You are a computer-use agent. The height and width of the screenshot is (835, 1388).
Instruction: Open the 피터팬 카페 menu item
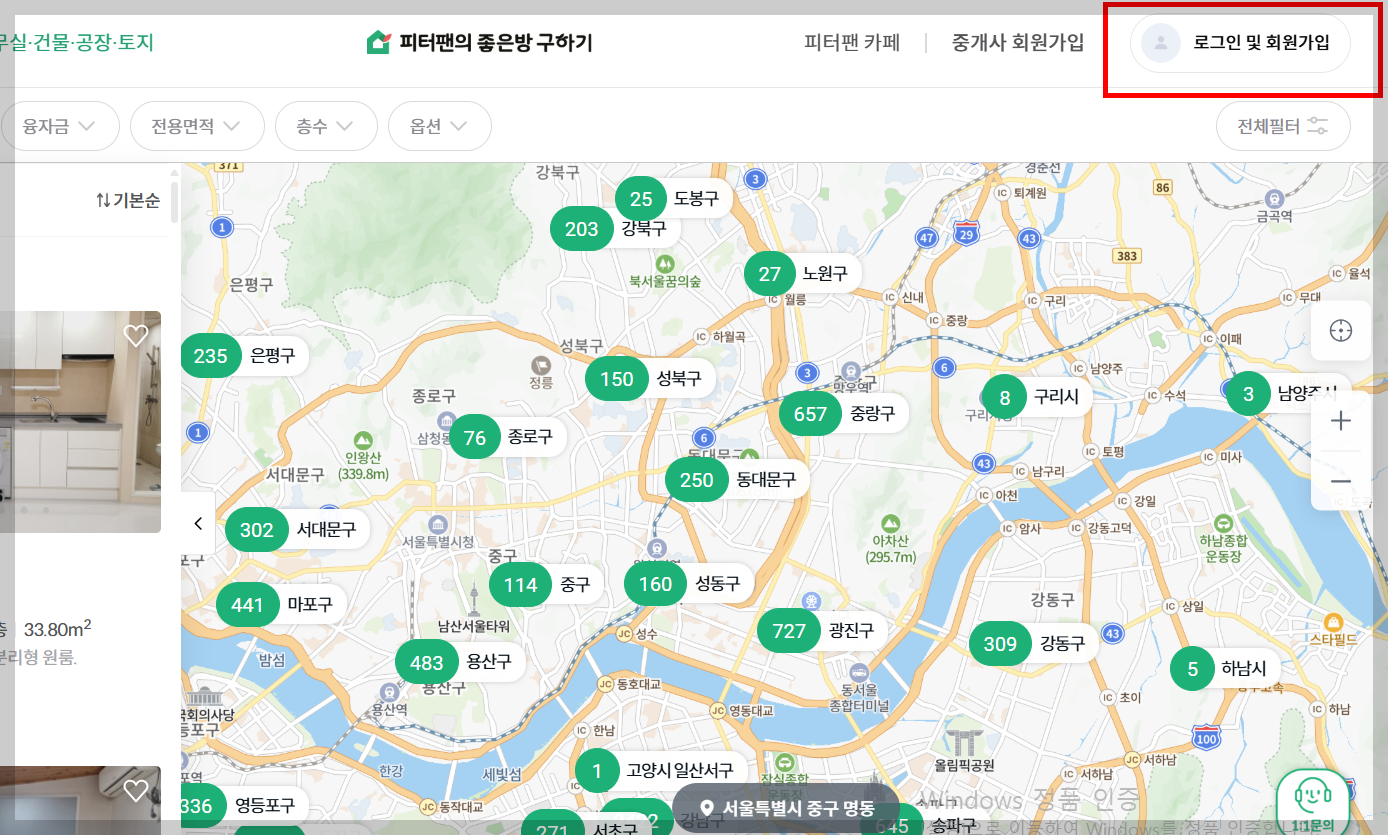pos(851,42)
